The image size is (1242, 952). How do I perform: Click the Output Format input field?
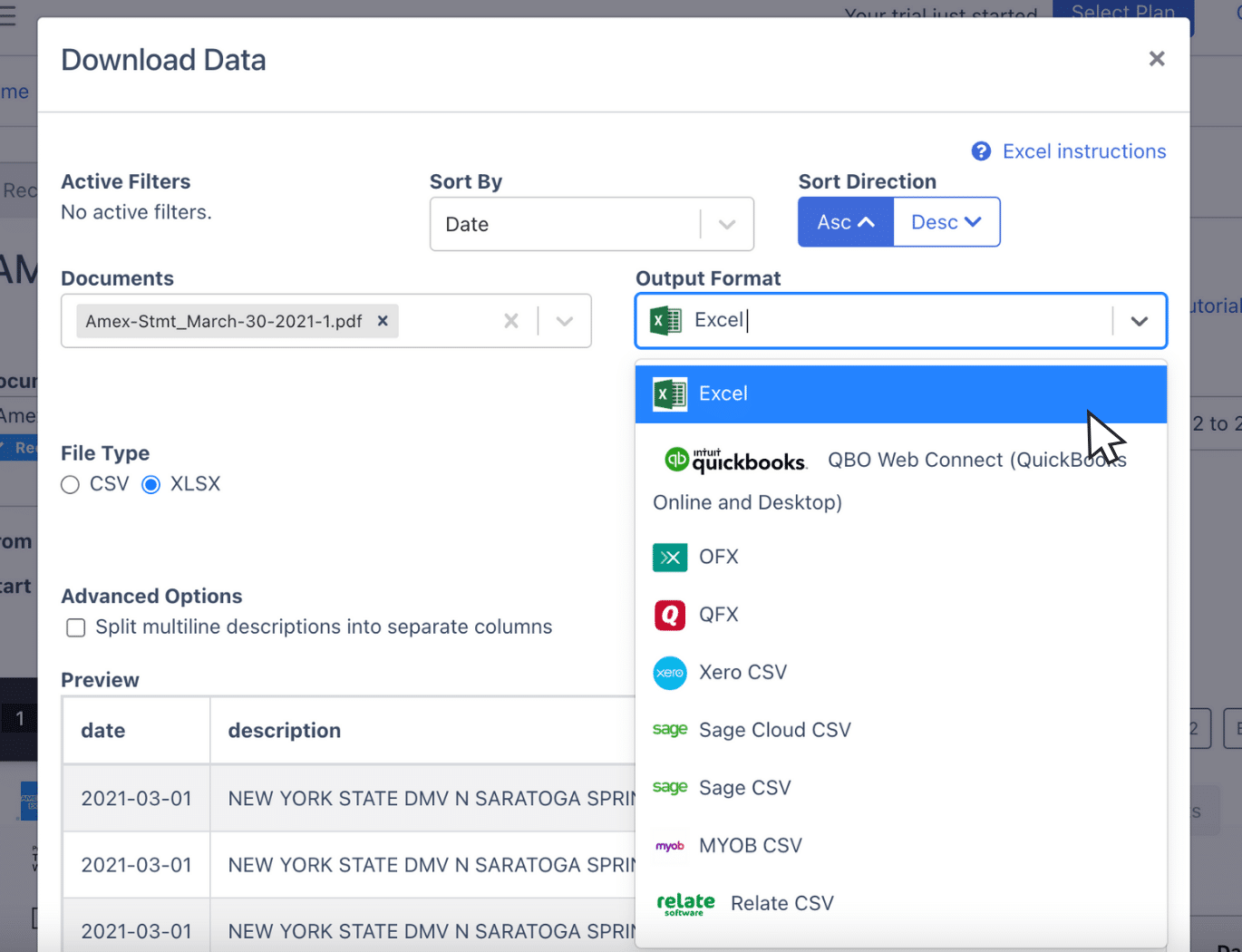coord(901,321)
